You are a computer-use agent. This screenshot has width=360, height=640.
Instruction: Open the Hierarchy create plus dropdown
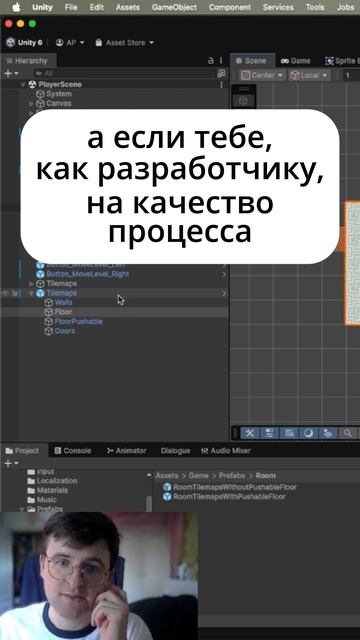(x=11, y=73)
